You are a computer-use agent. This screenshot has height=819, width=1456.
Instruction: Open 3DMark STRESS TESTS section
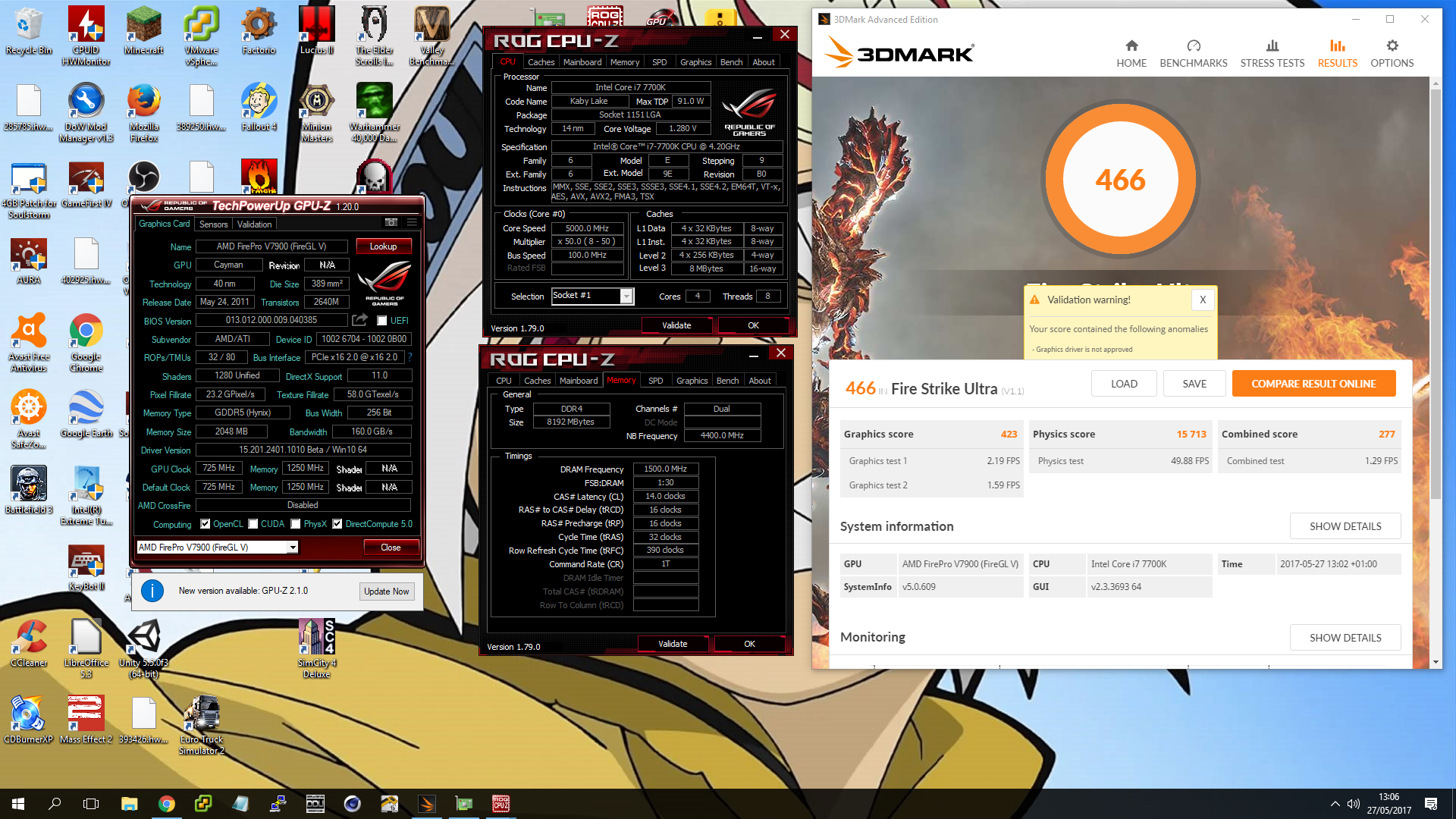(x=1272, y=54)
